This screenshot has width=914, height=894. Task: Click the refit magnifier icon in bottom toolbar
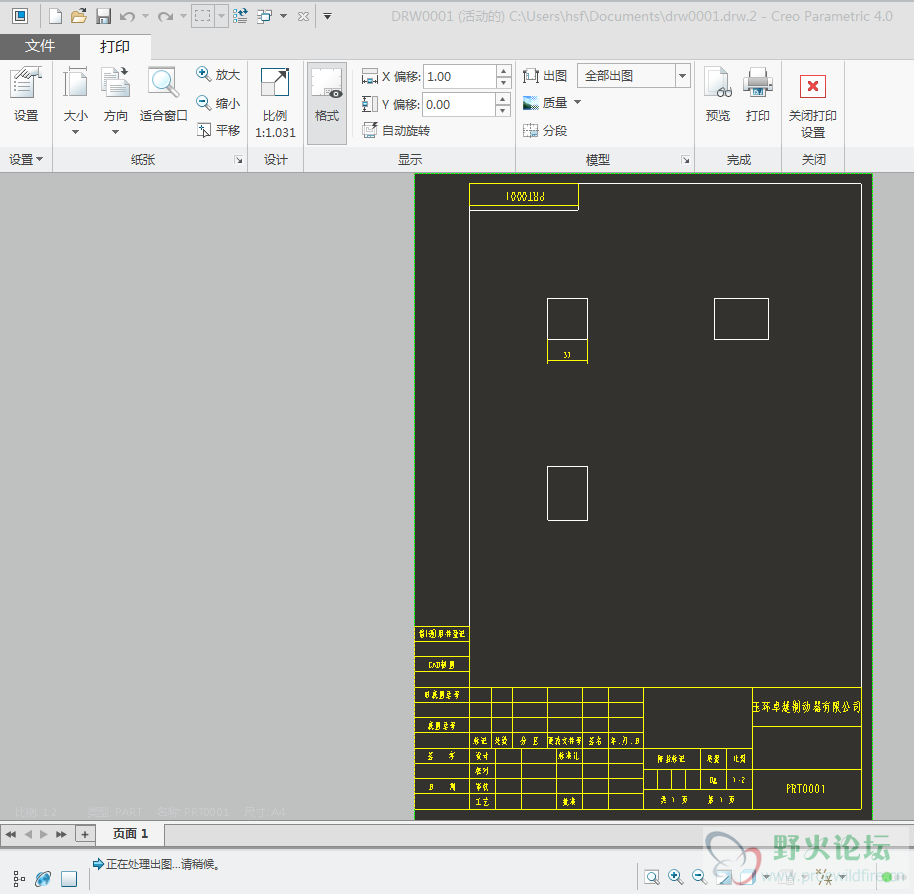tap(652, 877)
